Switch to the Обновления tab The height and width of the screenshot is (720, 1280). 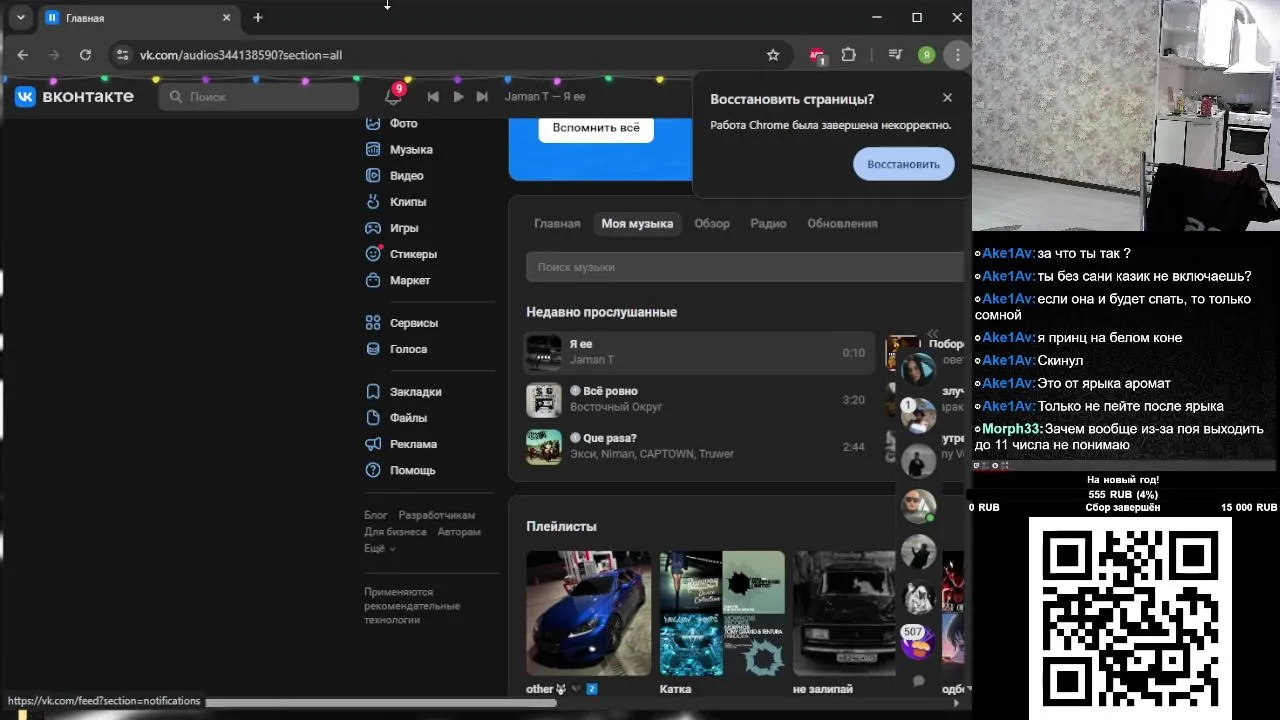[842, 223]
